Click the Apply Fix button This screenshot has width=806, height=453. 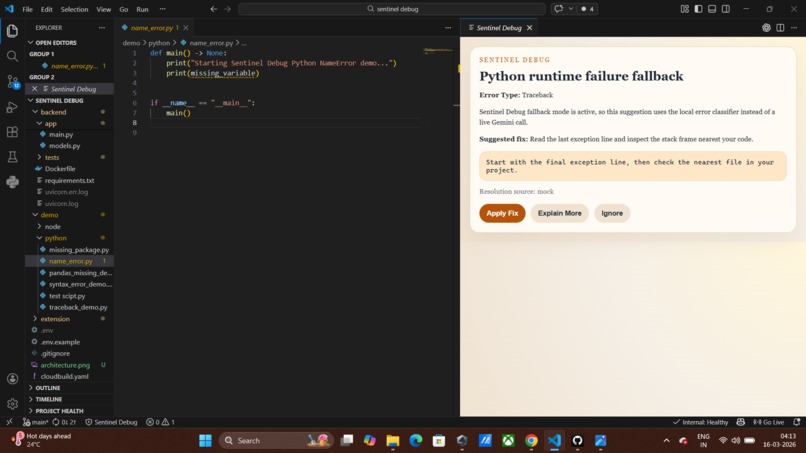point(502,213)
